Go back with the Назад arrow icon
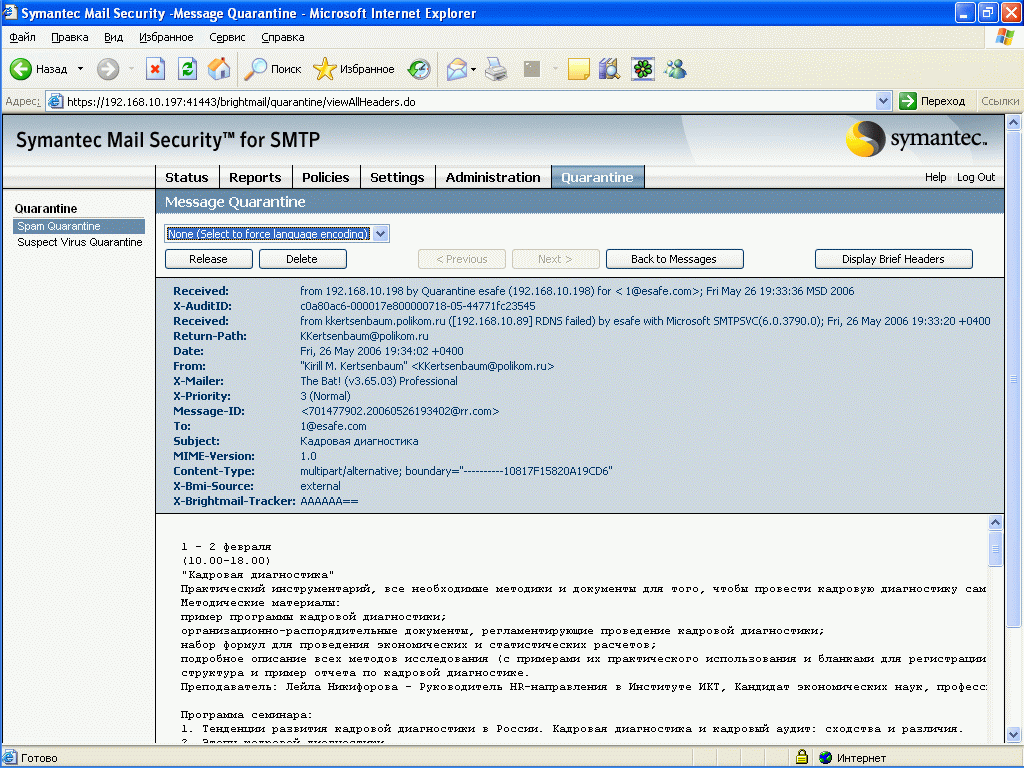 [20, 69]
